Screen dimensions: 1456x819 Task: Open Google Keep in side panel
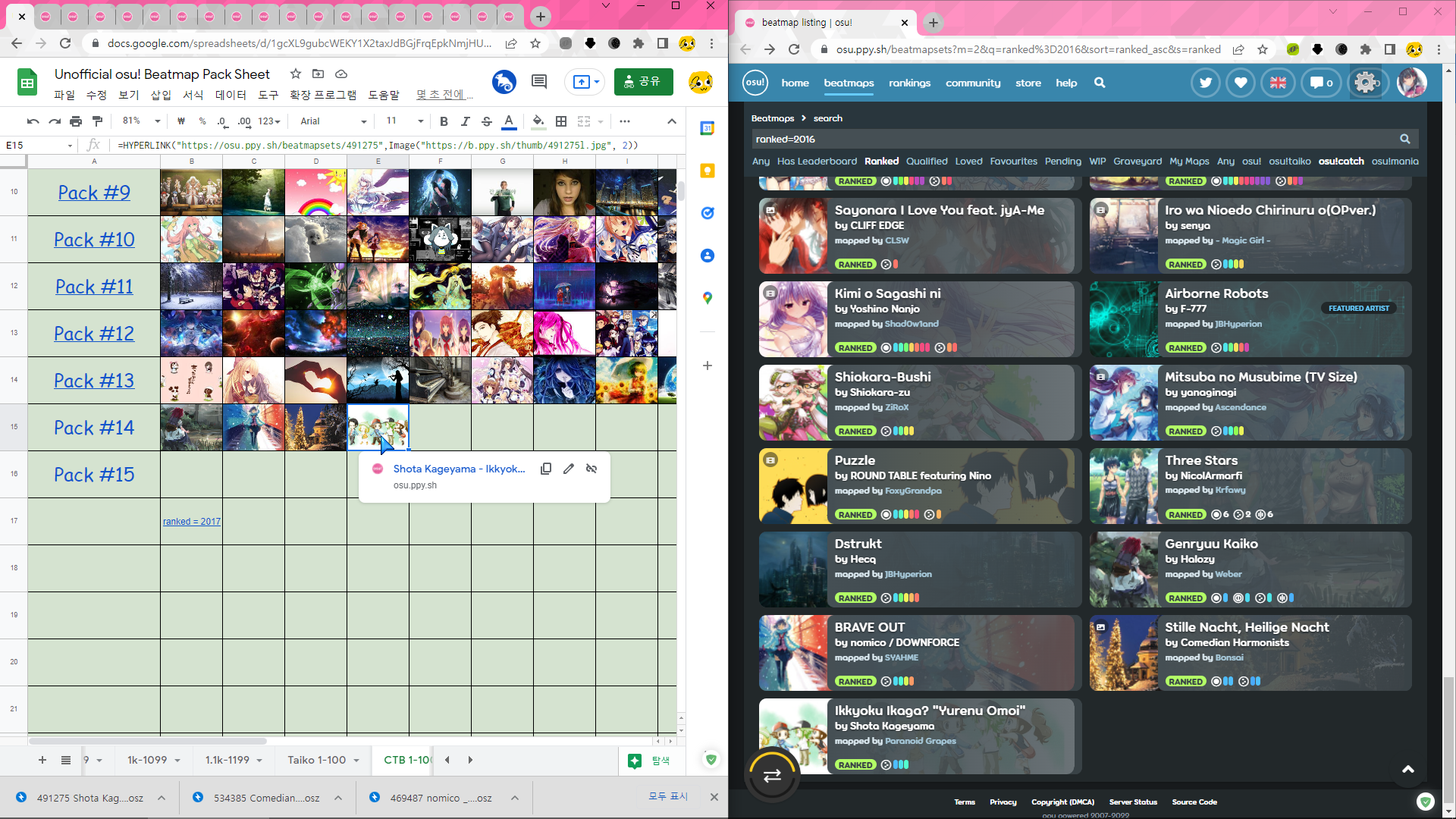[x=708, y=171]
